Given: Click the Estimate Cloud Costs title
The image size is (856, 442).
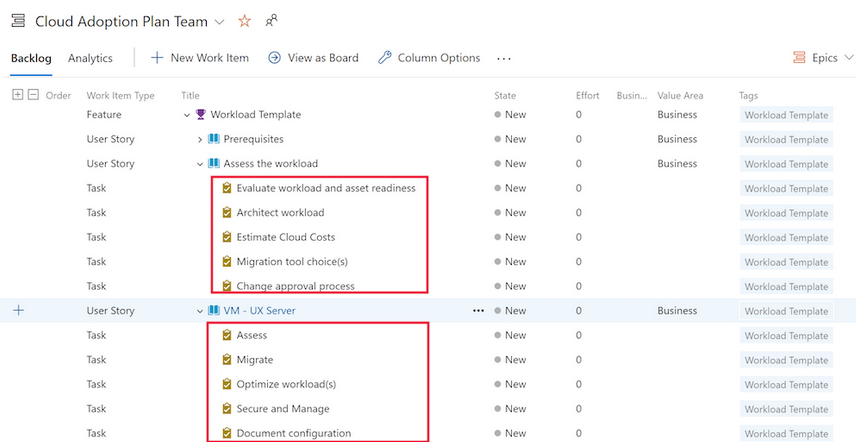Looking at the screenshot, I should click(x=286, y=237).
